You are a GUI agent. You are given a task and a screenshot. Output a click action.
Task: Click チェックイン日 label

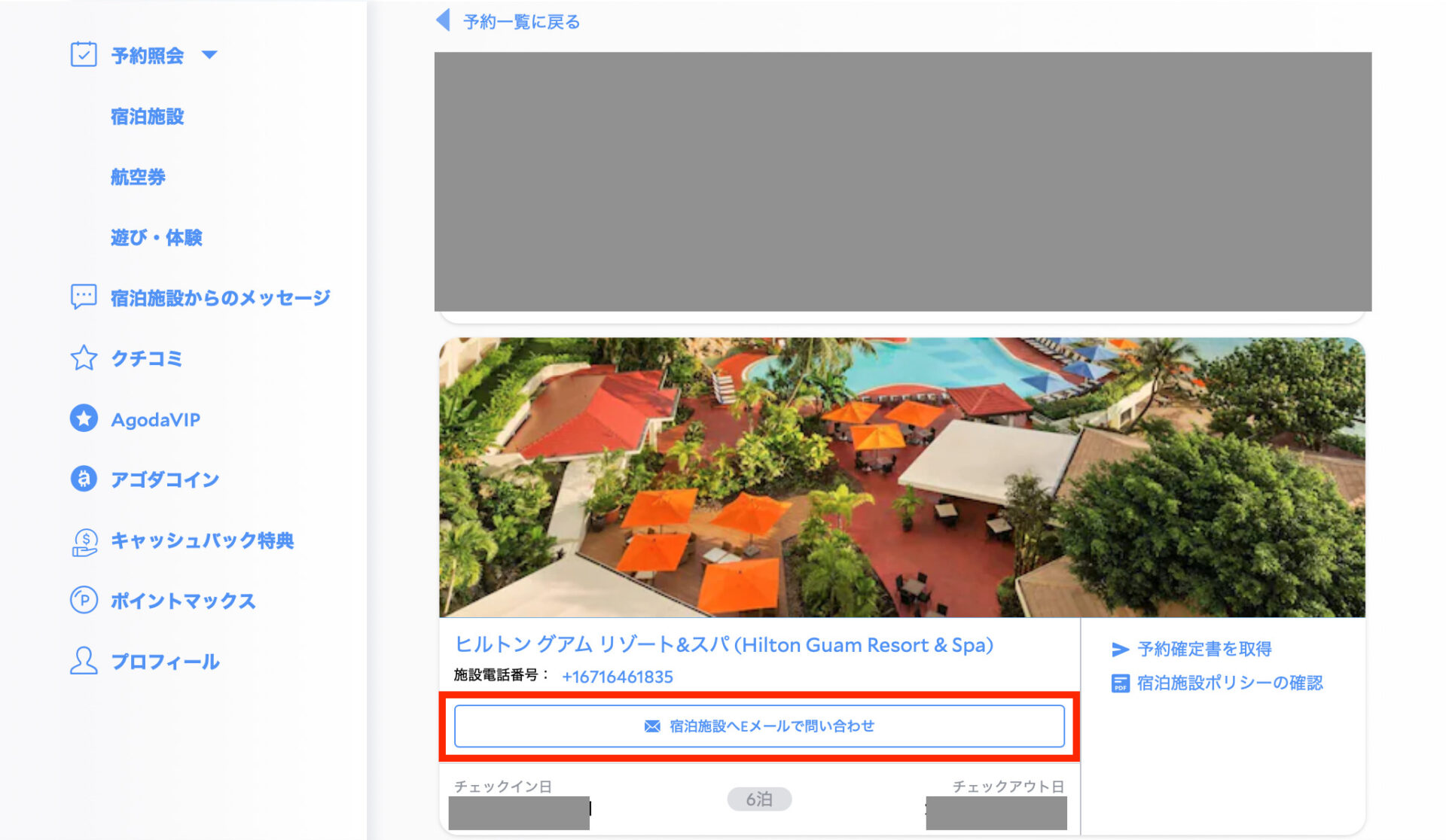(503, 787)
